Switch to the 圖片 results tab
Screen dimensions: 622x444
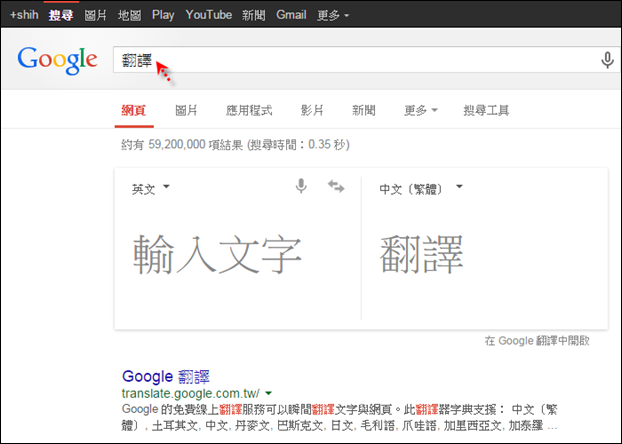(186, 110)
